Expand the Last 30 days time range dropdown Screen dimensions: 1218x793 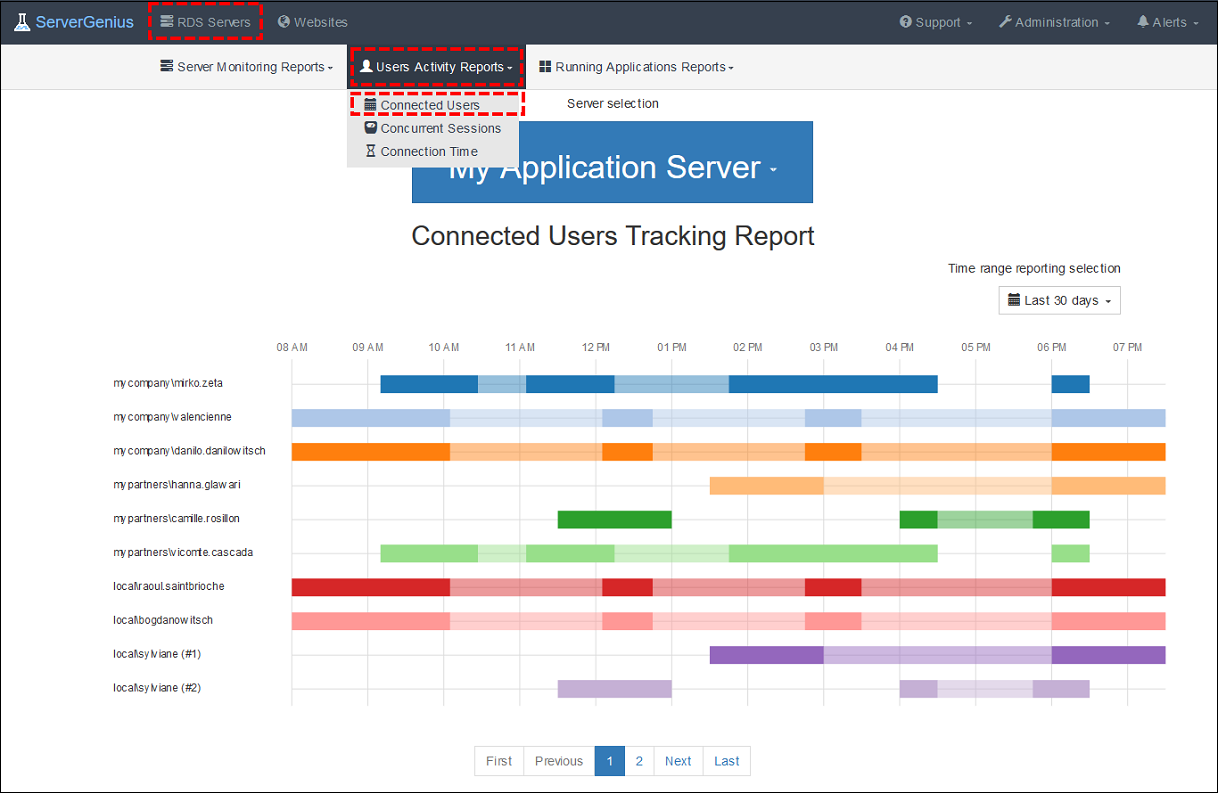[x=1059, y=300]
